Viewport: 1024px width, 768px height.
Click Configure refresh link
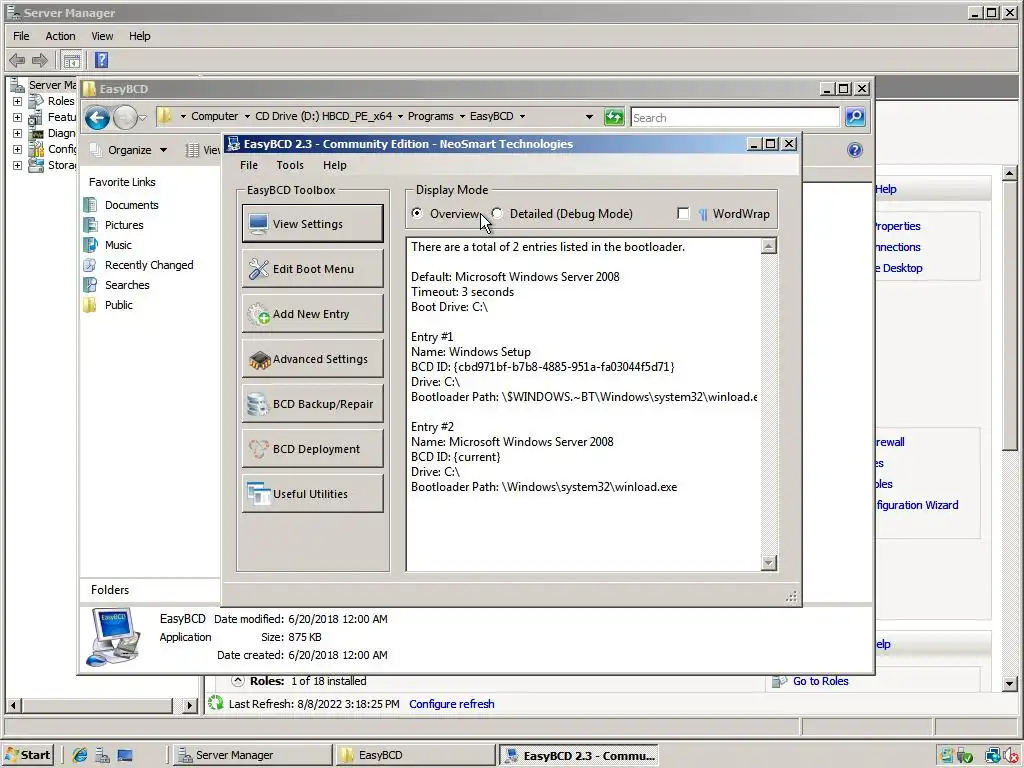click(451, 704)
